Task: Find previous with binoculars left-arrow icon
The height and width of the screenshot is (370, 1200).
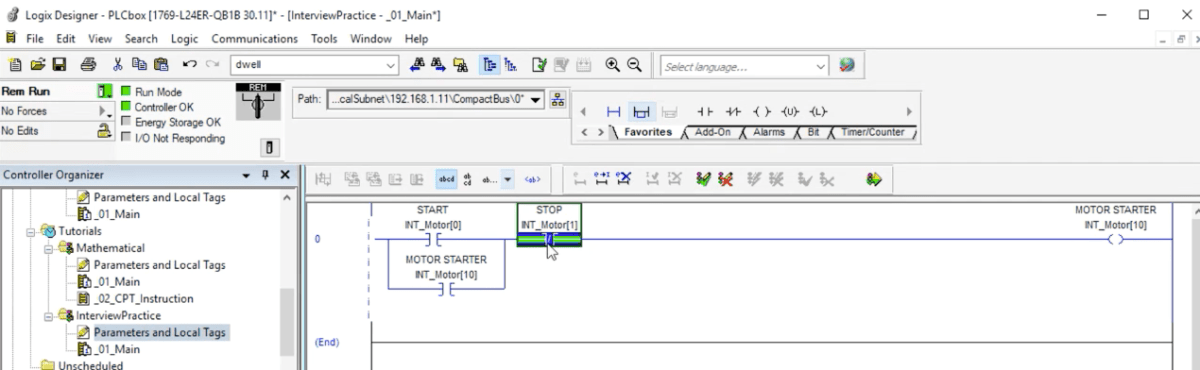Action: pos(418,65)
